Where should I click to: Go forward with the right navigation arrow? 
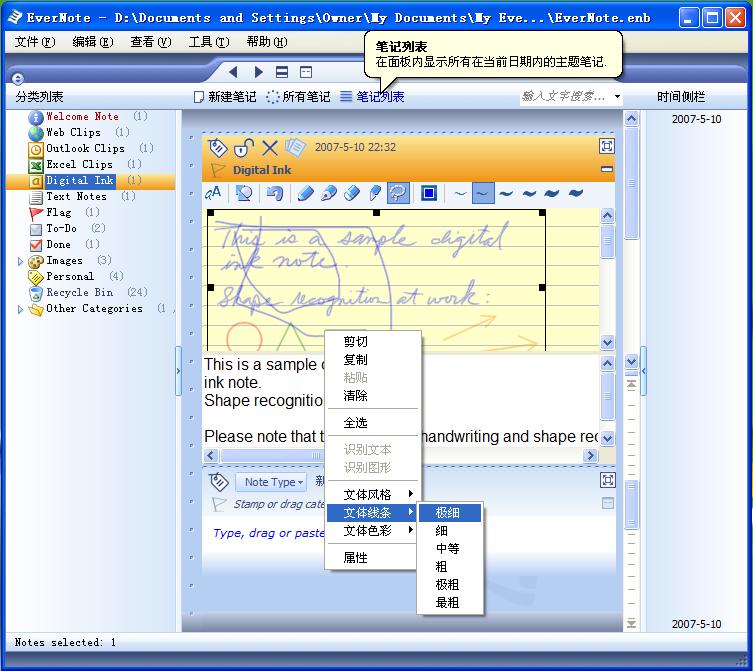[258, 72]
